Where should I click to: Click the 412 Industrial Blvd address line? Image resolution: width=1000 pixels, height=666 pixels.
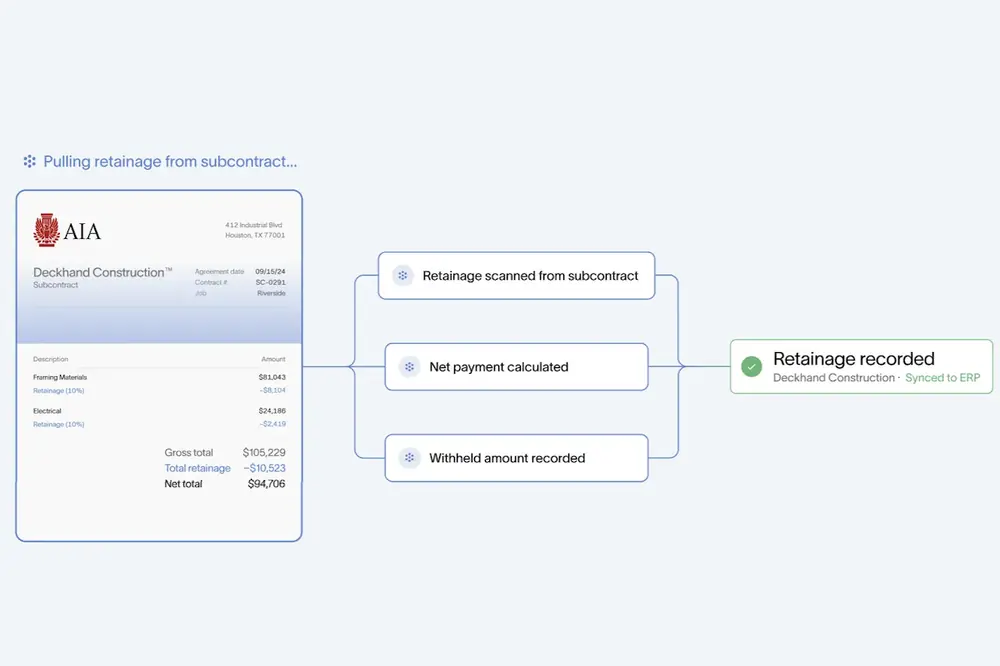coord(254,225)
